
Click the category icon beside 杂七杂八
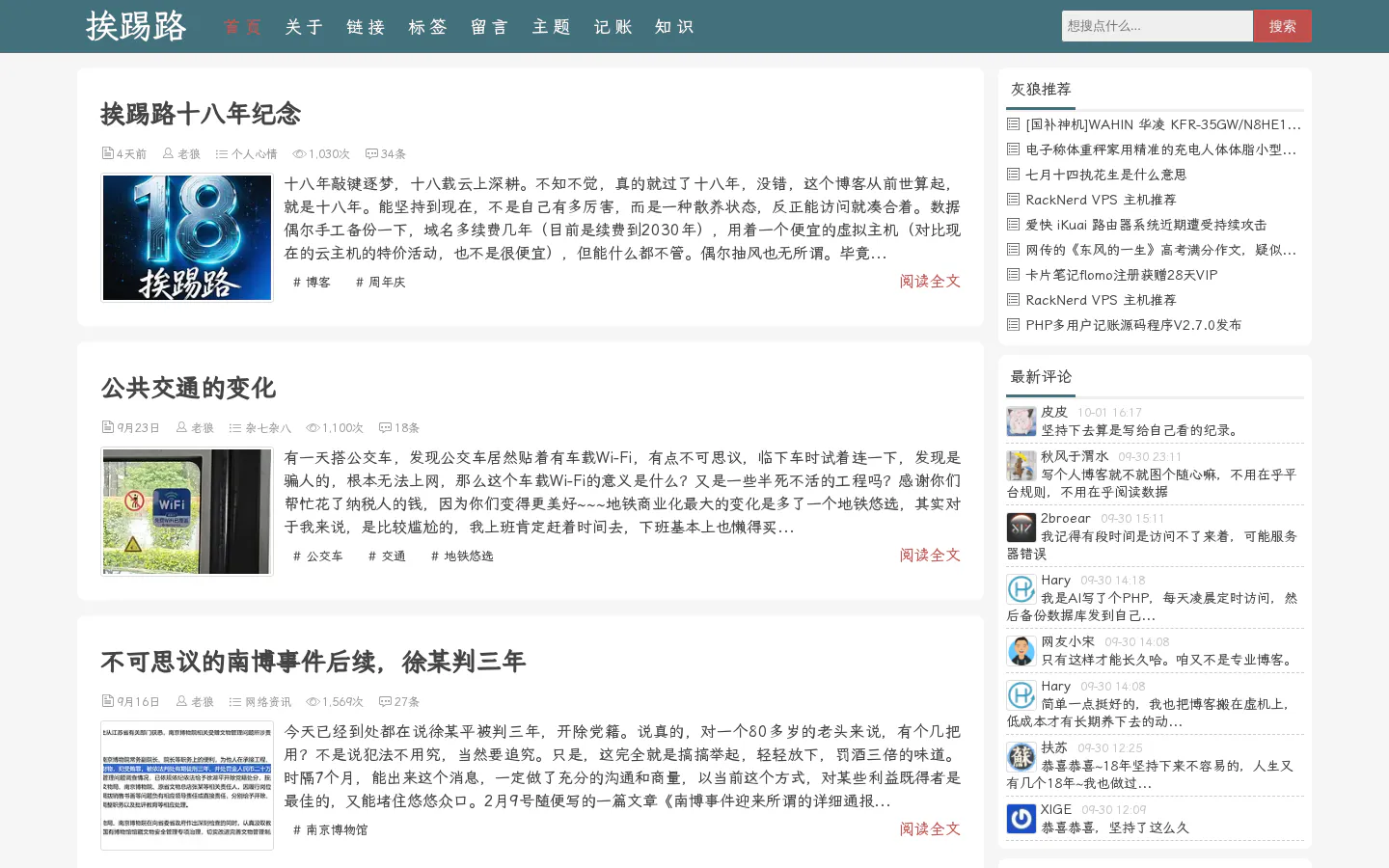point(235,428)
